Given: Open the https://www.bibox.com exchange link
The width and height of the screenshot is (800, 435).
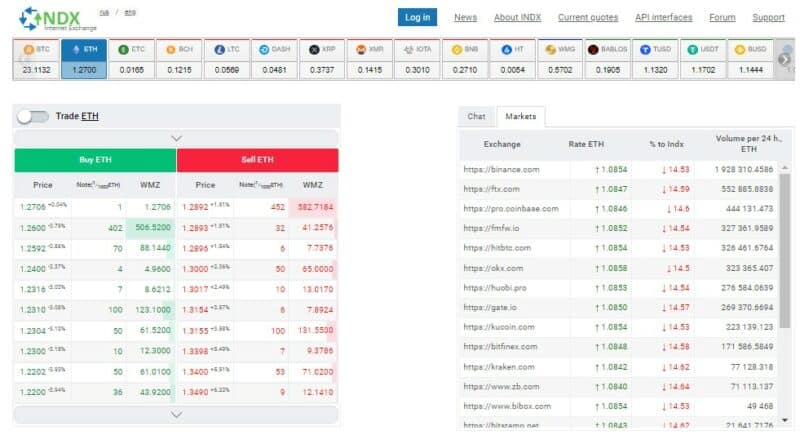Looking at the screenshot, I should click(507, 406).
